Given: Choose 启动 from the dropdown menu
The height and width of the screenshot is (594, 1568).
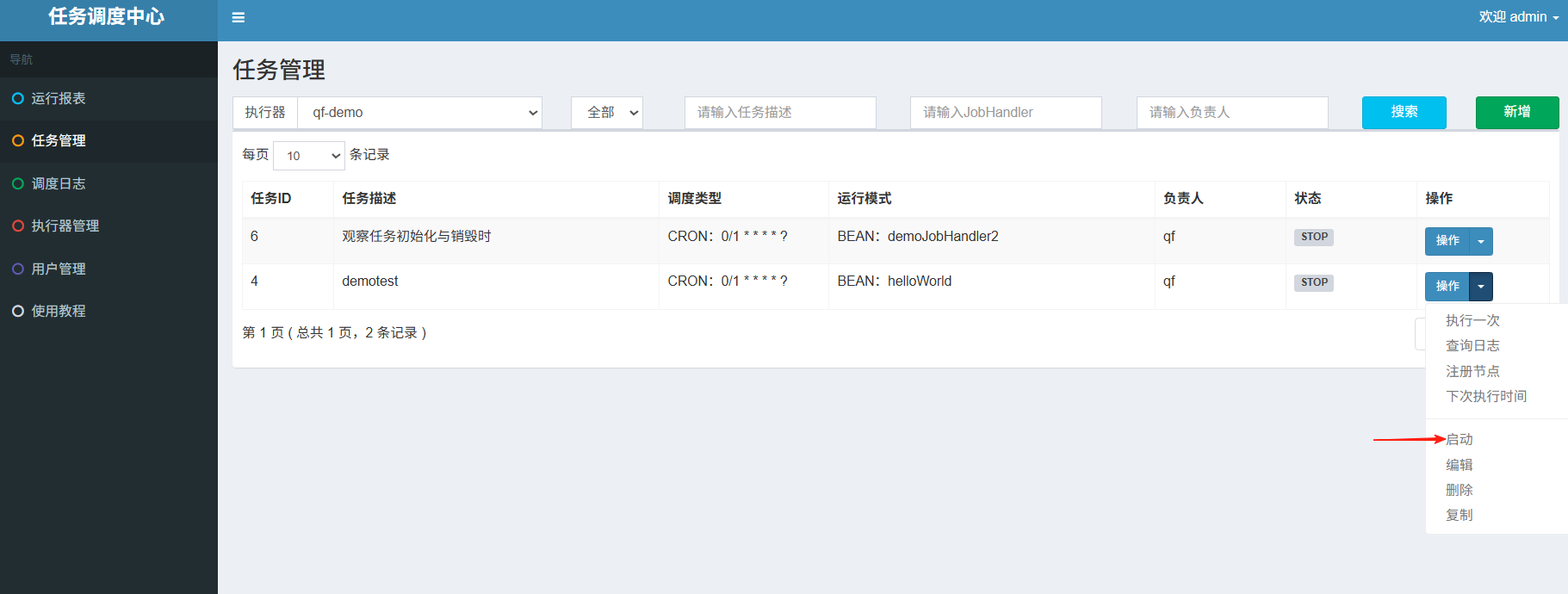Looking at the screenshot, I should pos(1460,439).
